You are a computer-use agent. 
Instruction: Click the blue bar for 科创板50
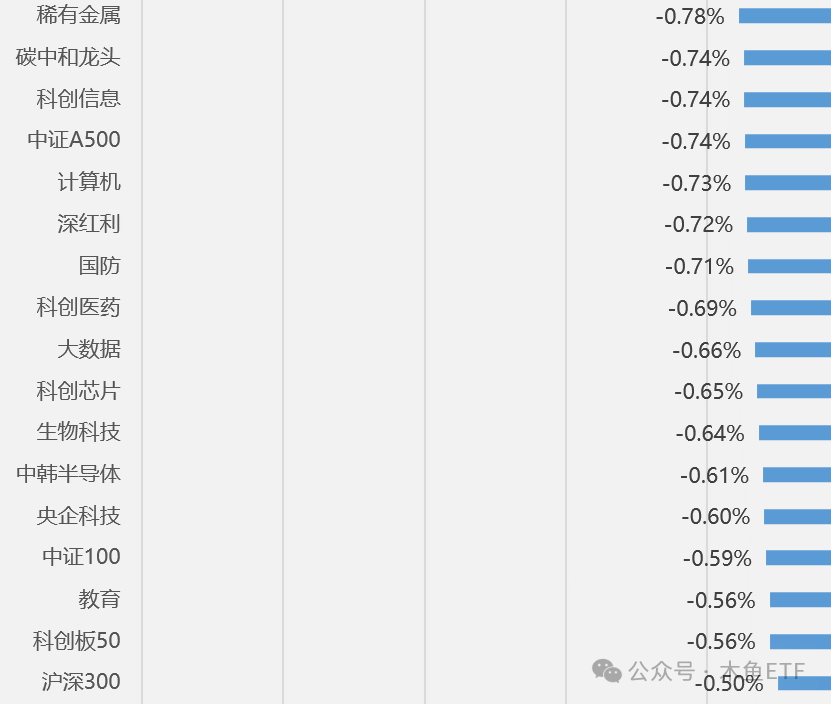pyautogui.click(x=800, y=642)
